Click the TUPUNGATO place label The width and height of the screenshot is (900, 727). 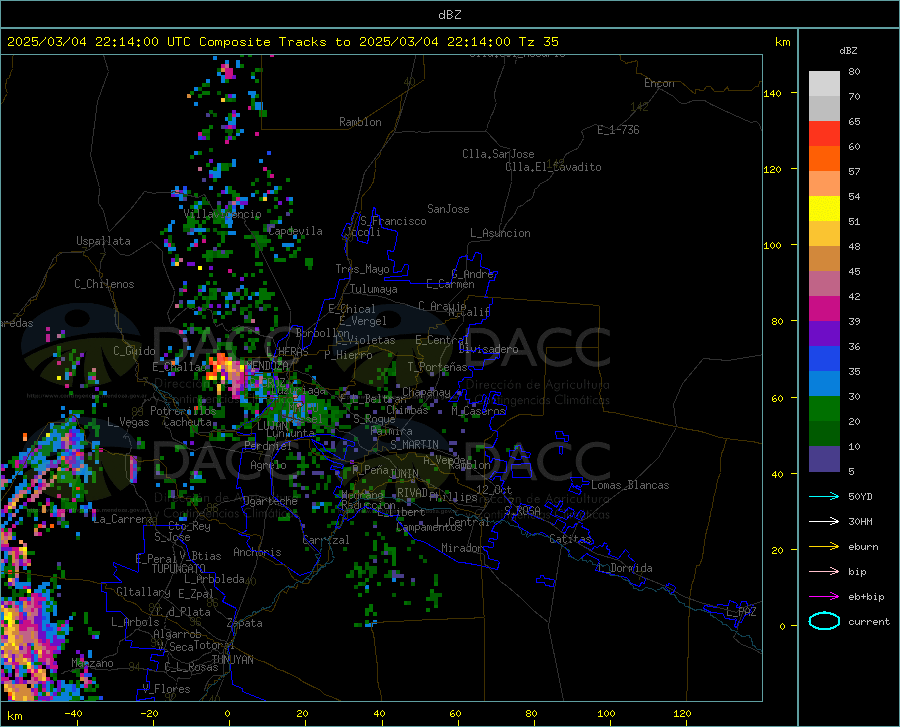click(179, 569)
